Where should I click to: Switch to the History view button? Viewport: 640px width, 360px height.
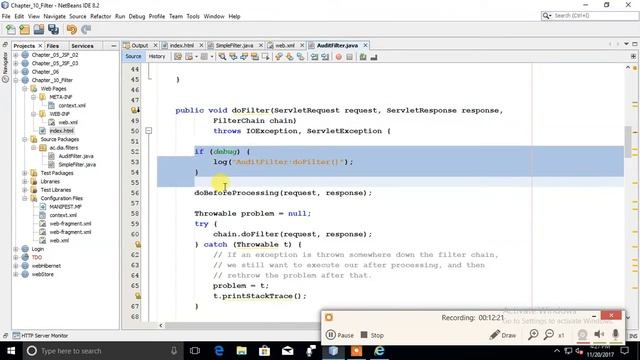[x=157, y=56]
